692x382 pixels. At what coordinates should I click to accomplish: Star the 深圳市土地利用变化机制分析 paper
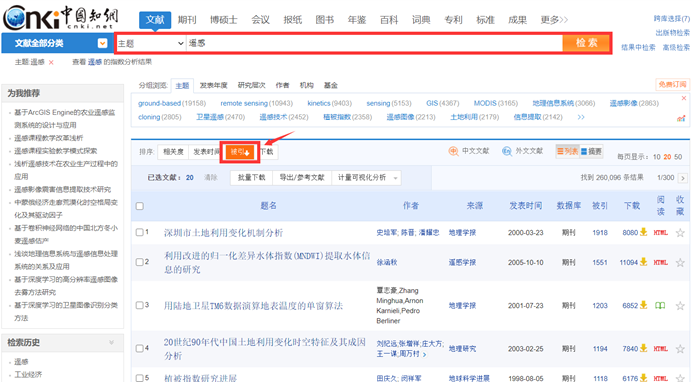coord(680,232)
